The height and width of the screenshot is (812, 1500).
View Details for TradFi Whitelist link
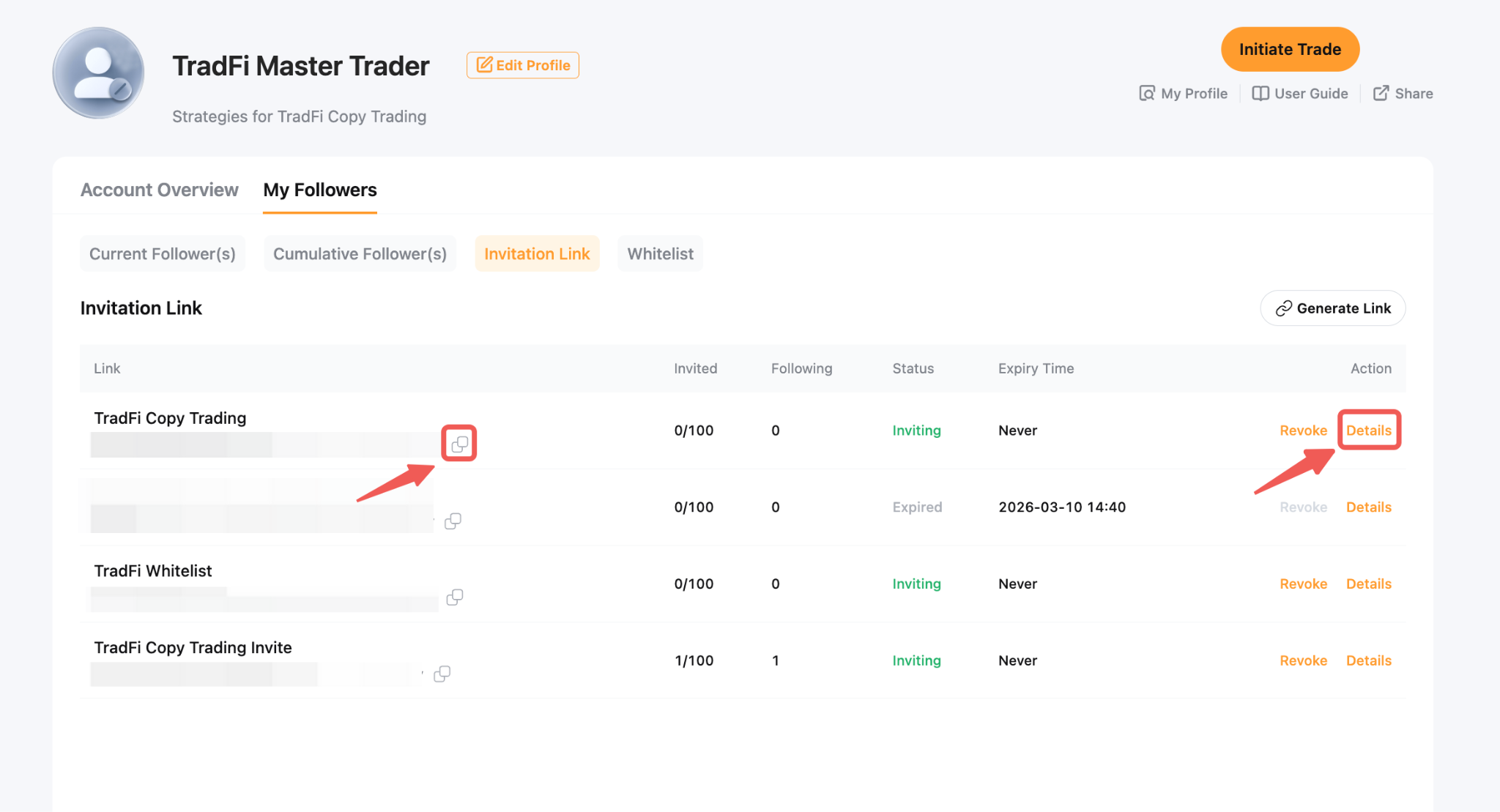[x=1368, y=584]
